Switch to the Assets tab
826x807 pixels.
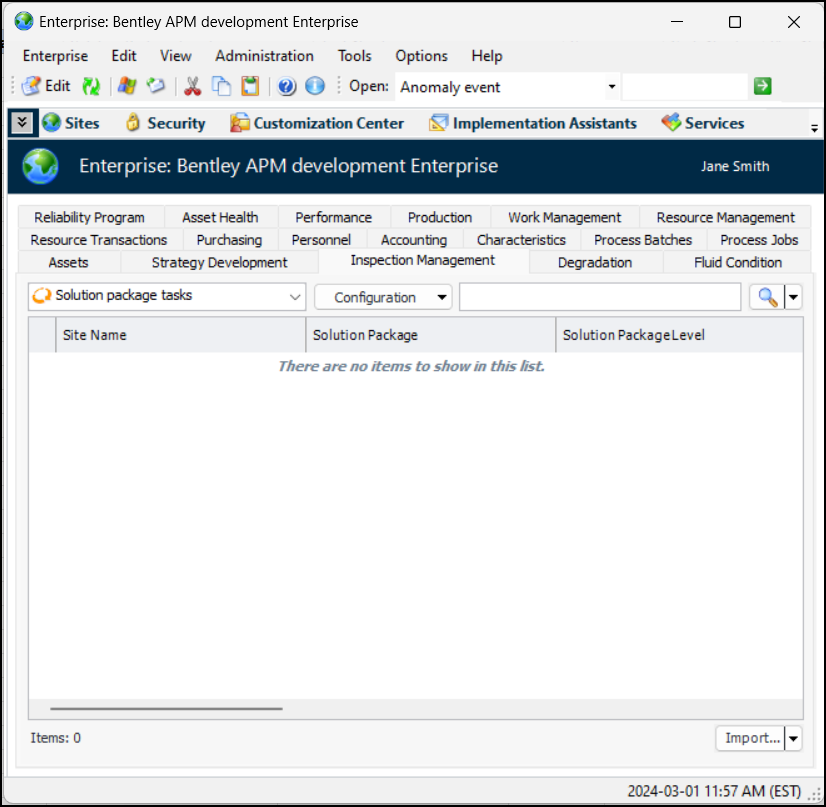[x=68, y=263]
